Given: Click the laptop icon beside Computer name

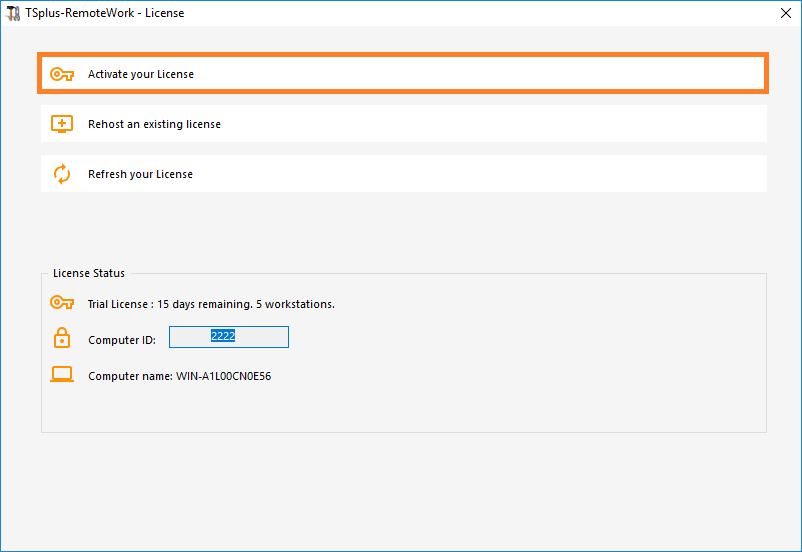Looking at the screenshot, I should (62, 375).
